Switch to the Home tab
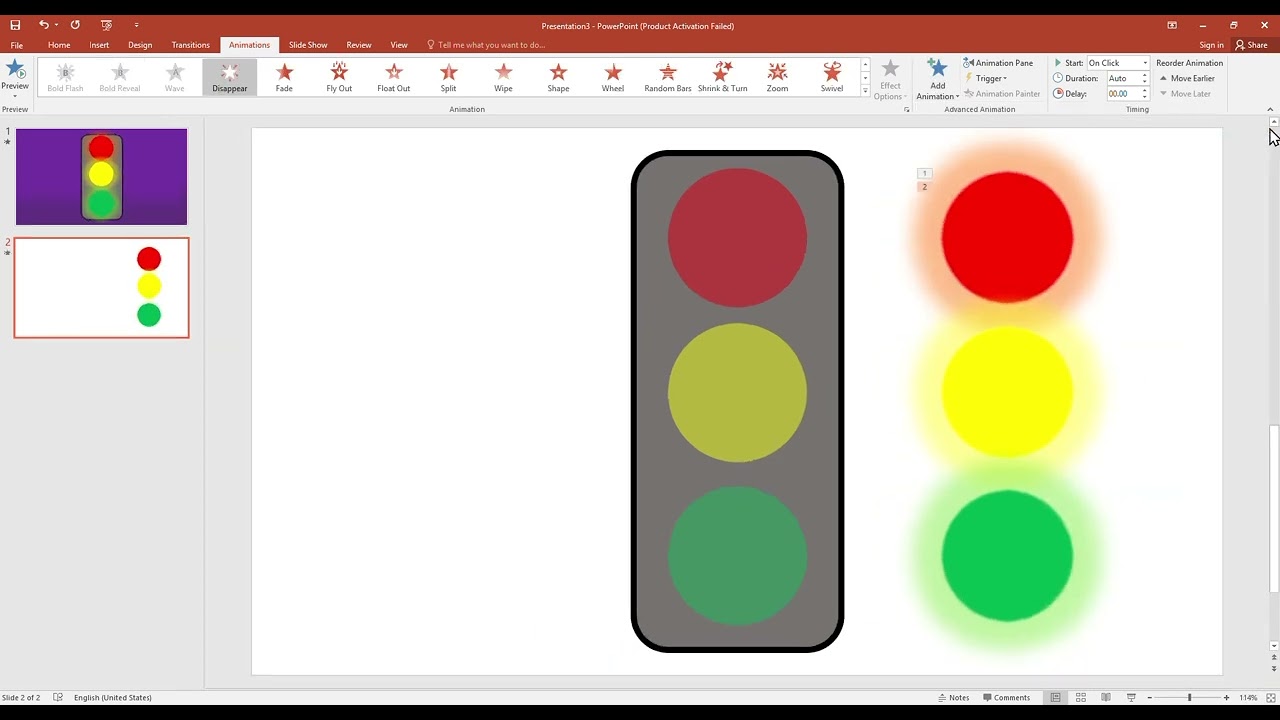Viewport: 1280px width, 720px height. click(59, 45)
